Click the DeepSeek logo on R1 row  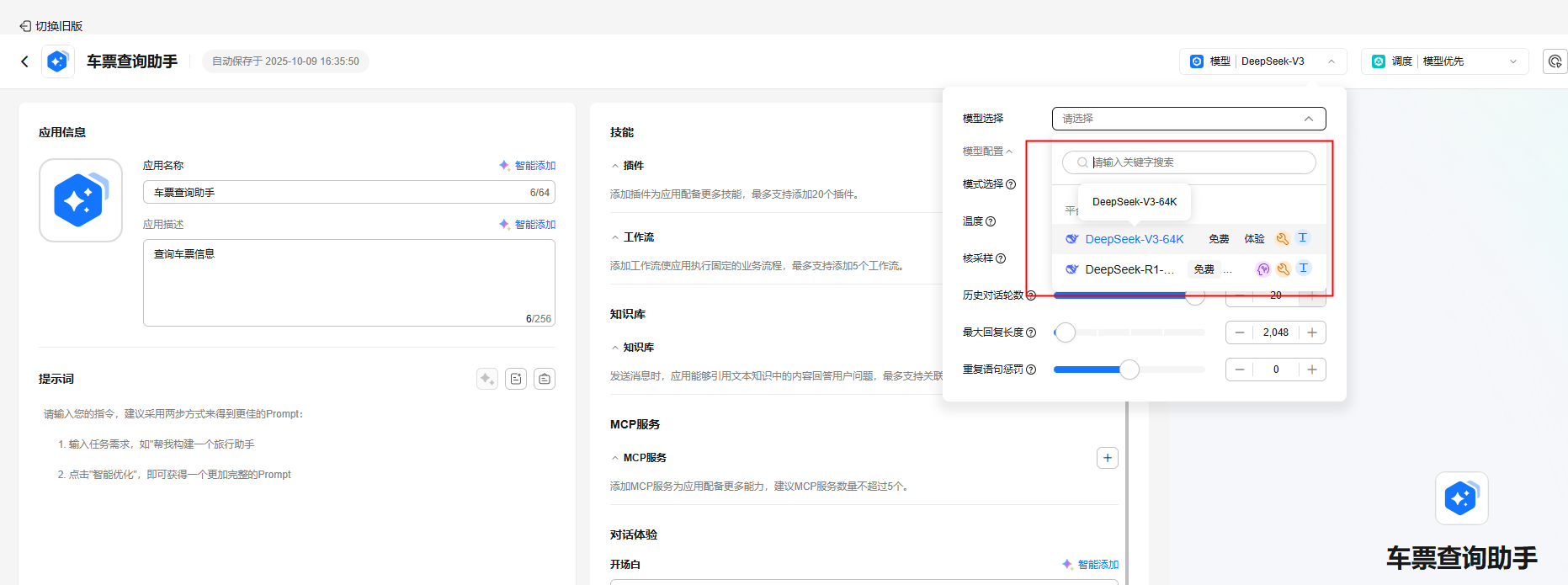[x=1072, y=269]
